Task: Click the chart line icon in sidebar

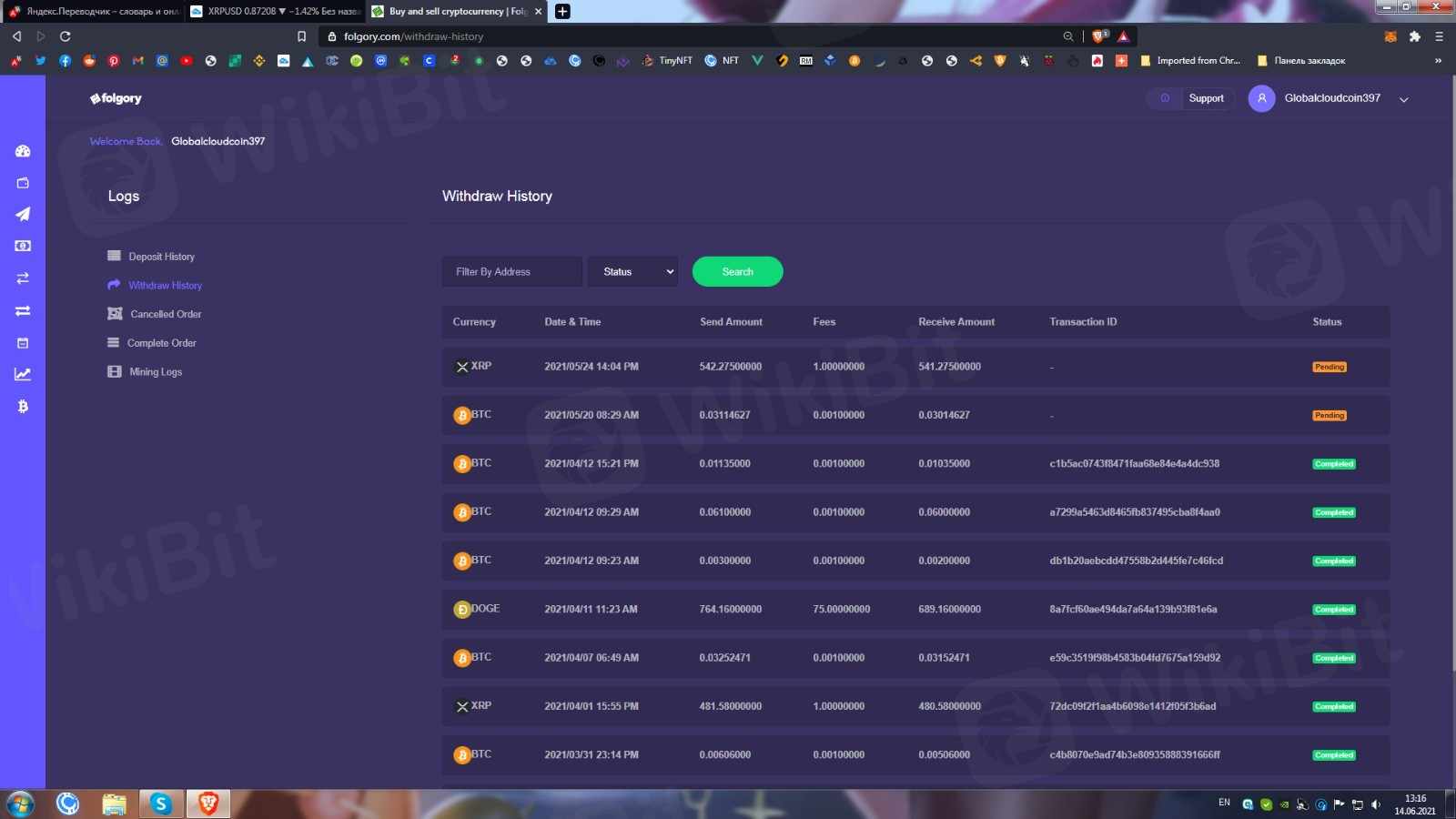Action: click(23, 374)
